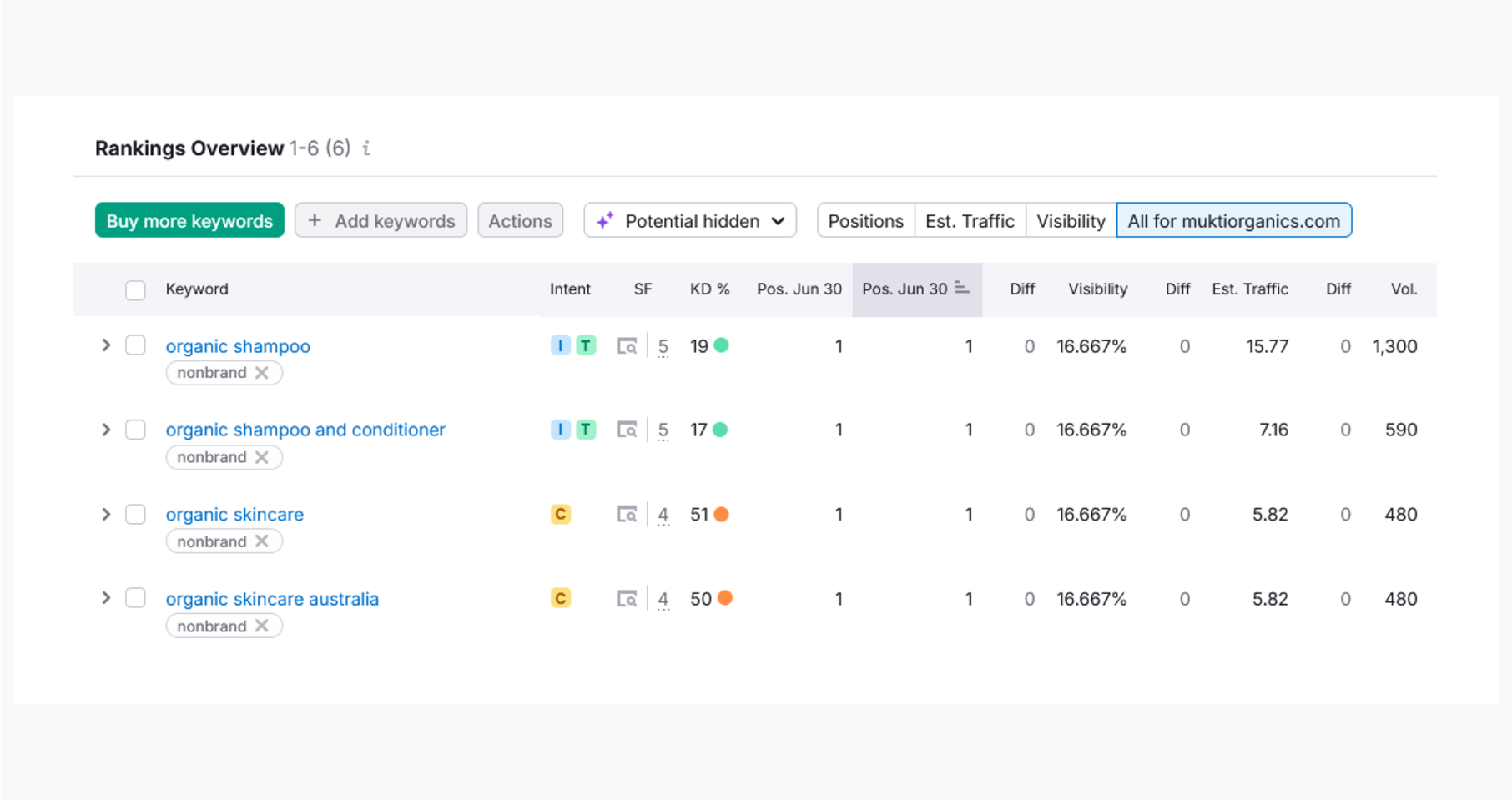Remove nonbrand tag from organic shampoo and conditioner
Viewport: 1512px width, 800px height.
[262, 457]
